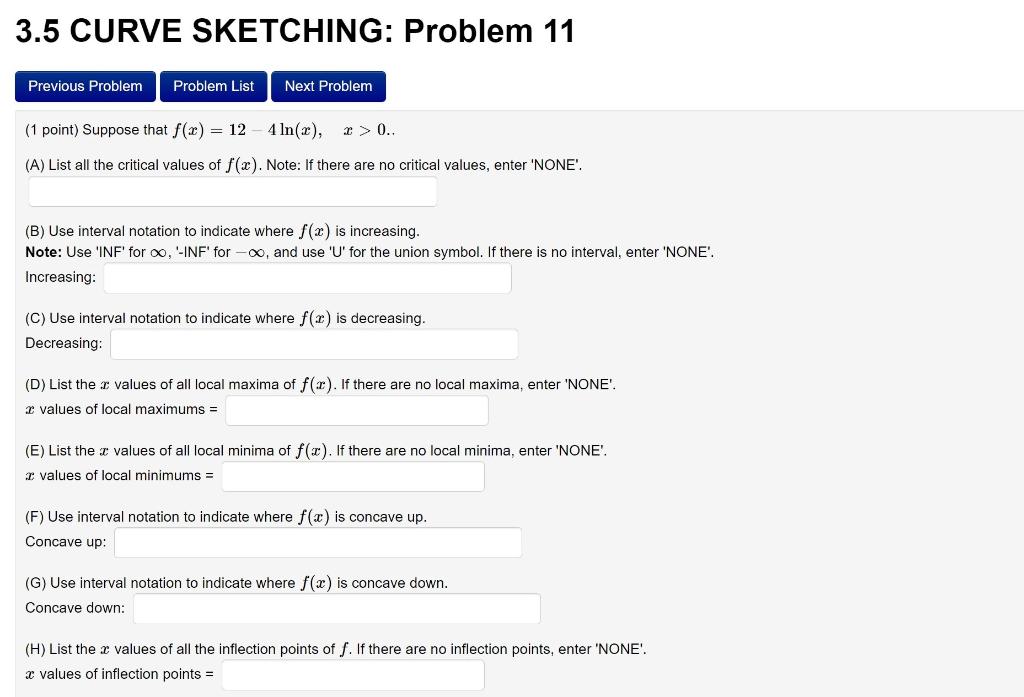Image resolution: width=1024 pixels, height=697 pixels.
Task: Click the Increasing label
Action: pos(60,277)
